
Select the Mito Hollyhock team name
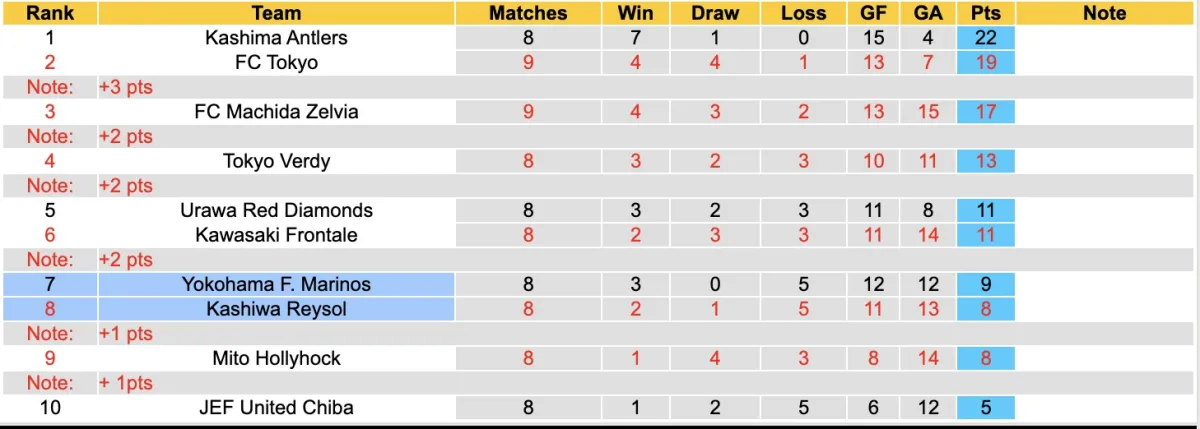(276, 358)
